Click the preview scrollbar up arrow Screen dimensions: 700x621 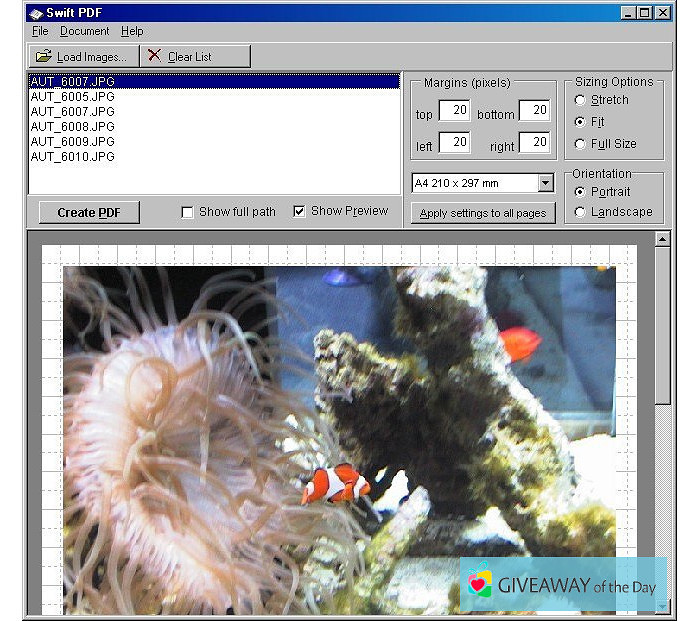point(662,240)
